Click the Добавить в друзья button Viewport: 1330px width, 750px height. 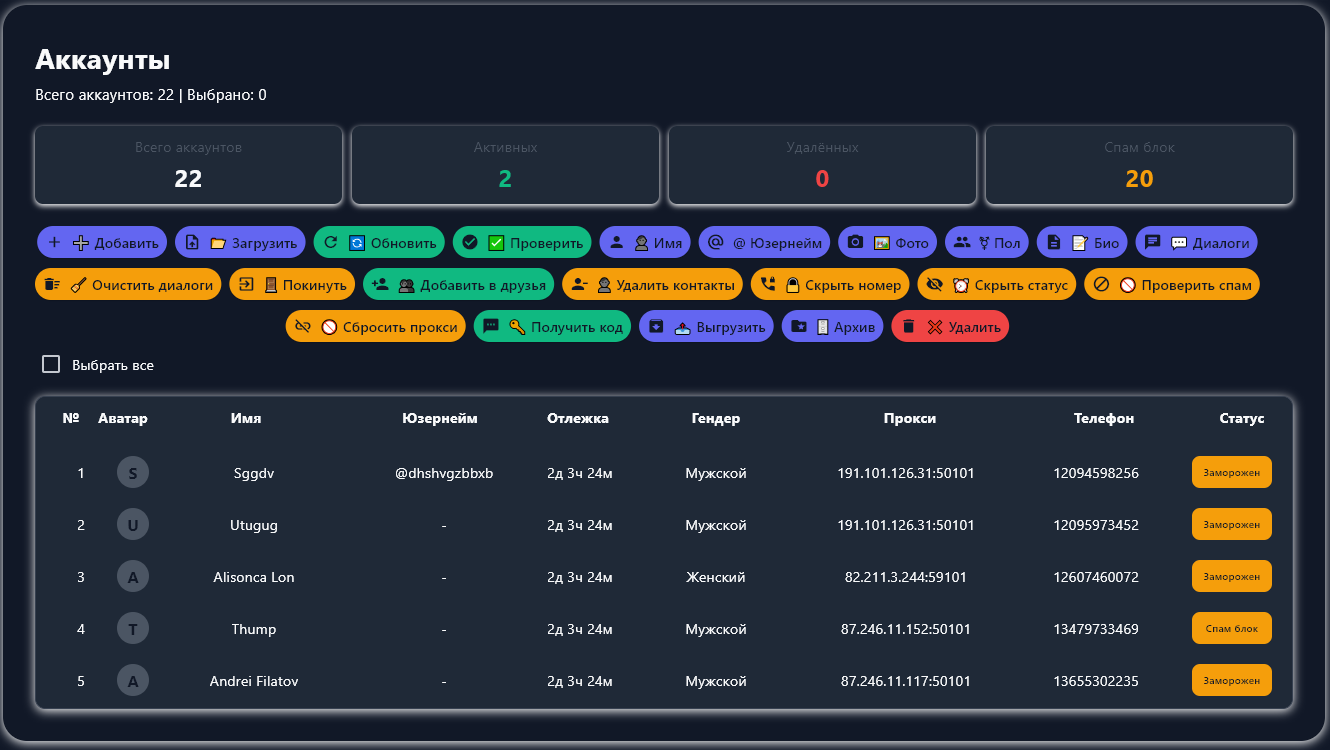point(458,285)
